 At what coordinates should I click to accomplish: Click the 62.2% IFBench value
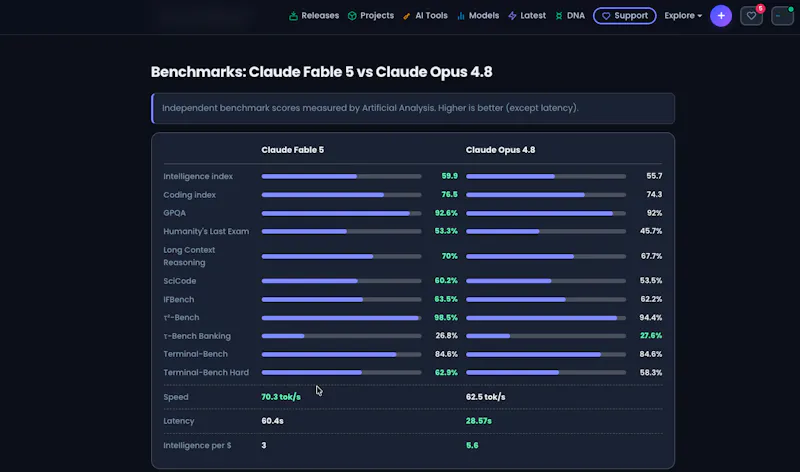click(651, 299)
